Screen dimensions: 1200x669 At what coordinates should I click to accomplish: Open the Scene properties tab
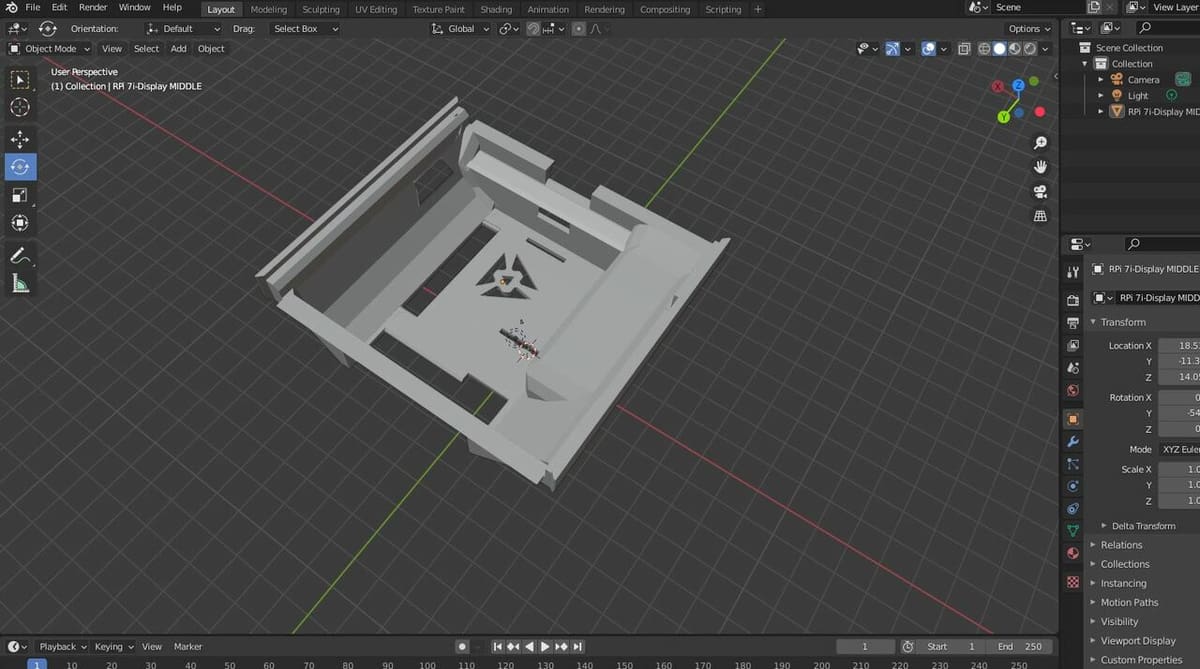tap(1073, 368)
